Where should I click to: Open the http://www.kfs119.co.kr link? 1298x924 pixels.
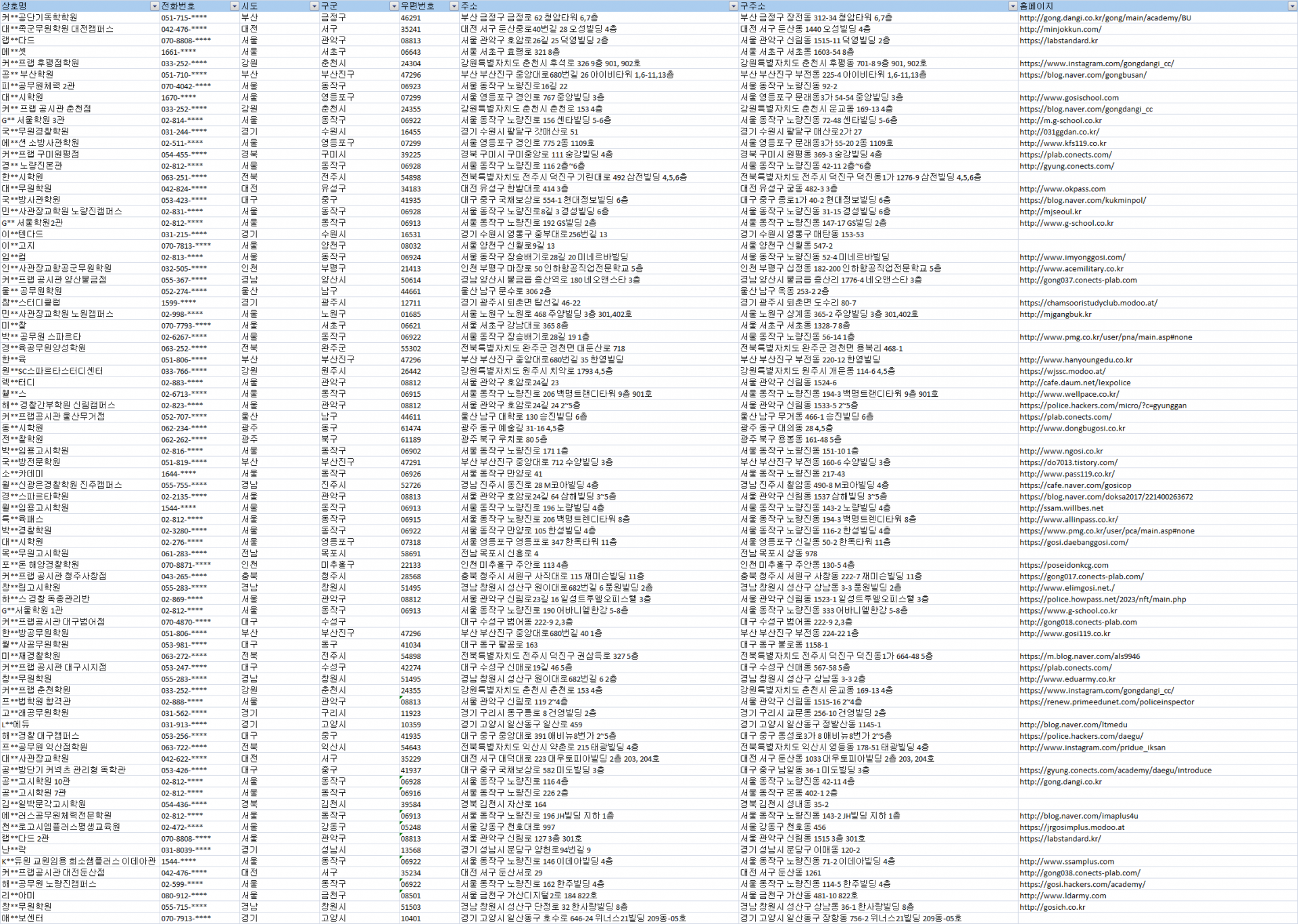click(1063, 143)
